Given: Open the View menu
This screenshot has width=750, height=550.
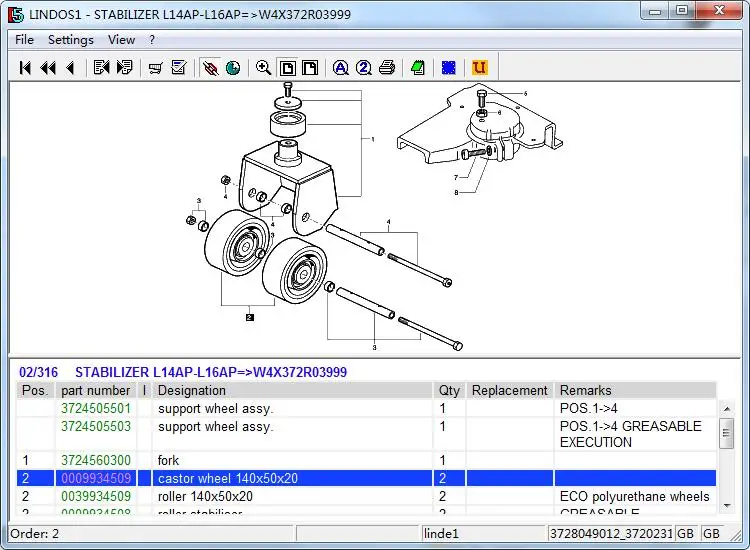Looking at the screenshot, I should pyautogui.click(x=121, y=40).
